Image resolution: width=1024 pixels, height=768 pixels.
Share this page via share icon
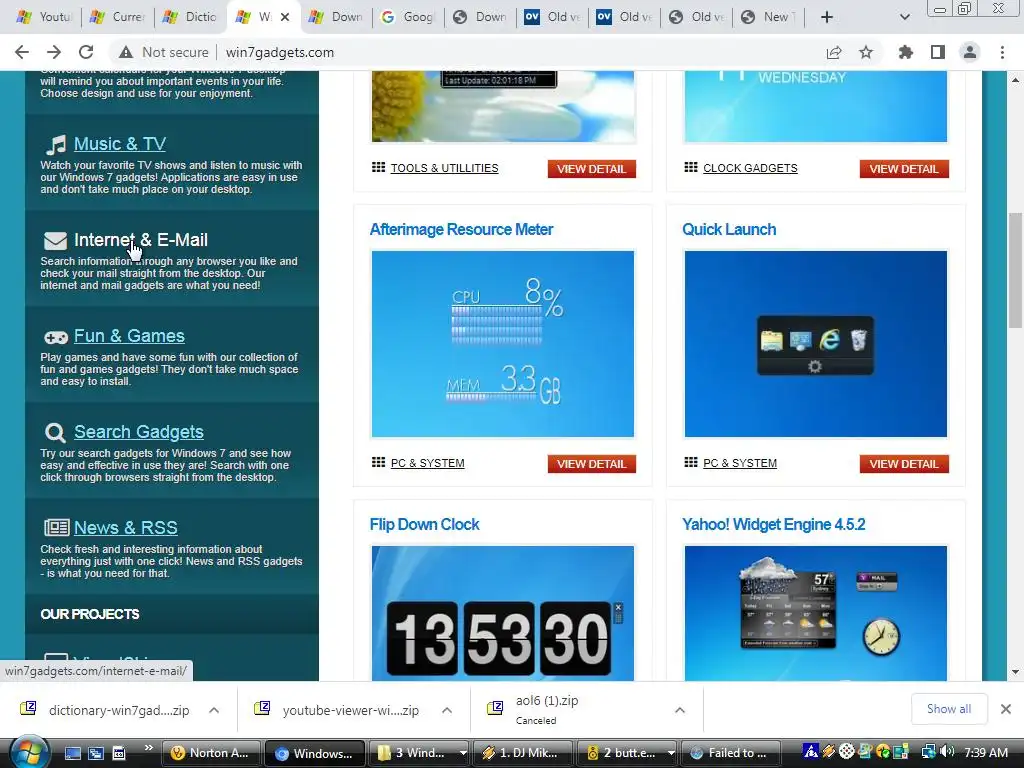pos(833,52)
